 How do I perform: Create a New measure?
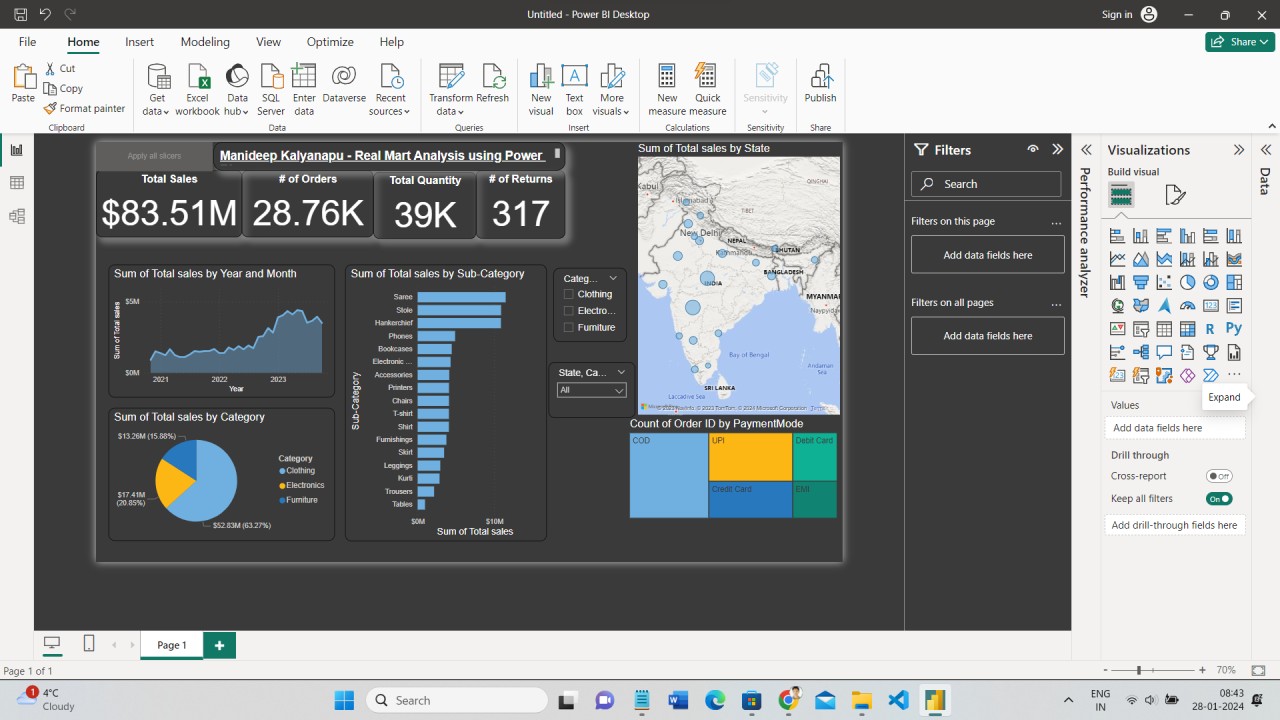[667, 90]
